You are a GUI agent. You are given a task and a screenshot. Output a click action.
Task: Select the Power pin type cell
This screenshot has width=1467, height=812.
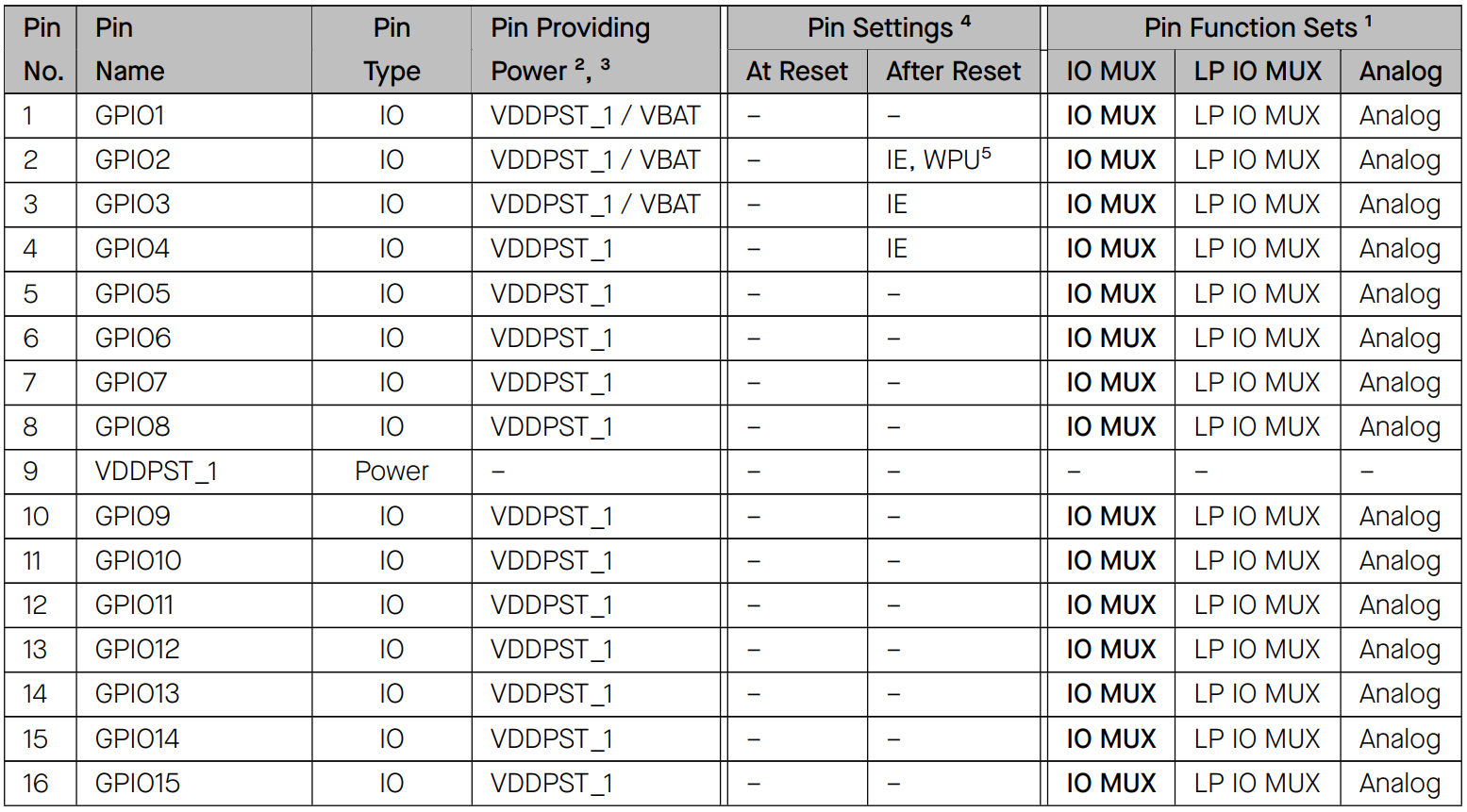(392, 472)
